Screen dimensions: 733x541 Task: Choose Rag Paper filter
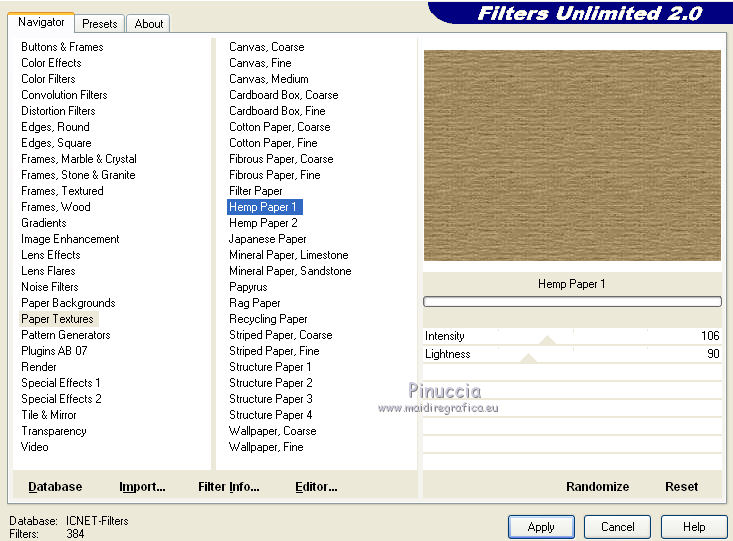(x=255, y=303)
